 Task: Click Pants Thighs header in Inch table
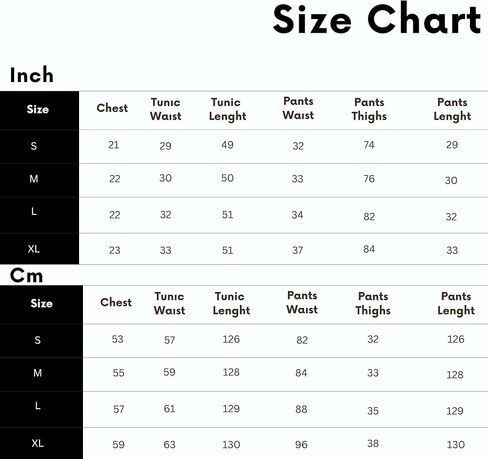pos(369,109)
